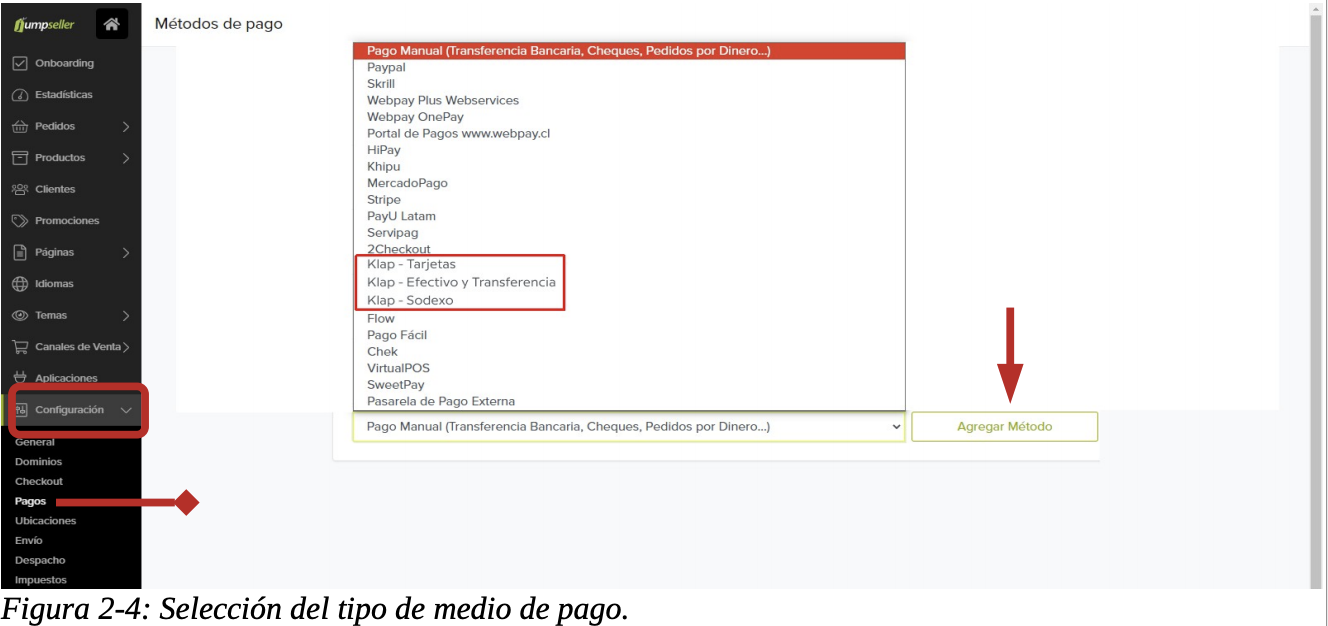Select the Servipag option
Screen dimensions: 1328x626
(x=629, y=232)
